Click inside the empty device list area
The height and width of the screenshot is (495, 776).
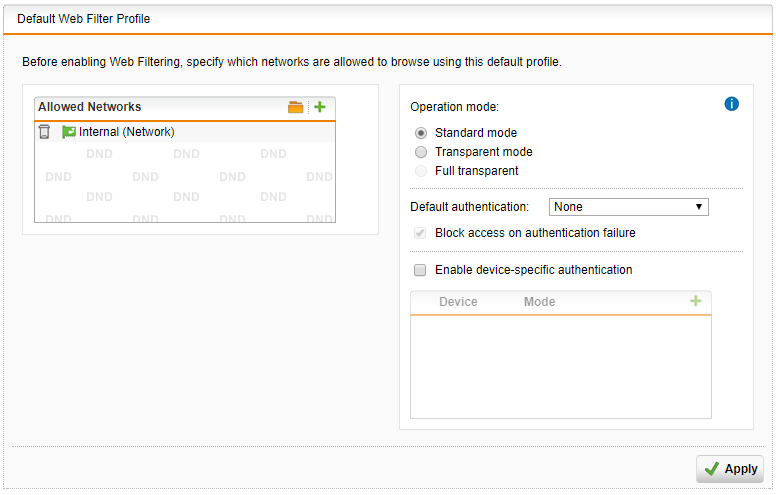click(560, 365)
